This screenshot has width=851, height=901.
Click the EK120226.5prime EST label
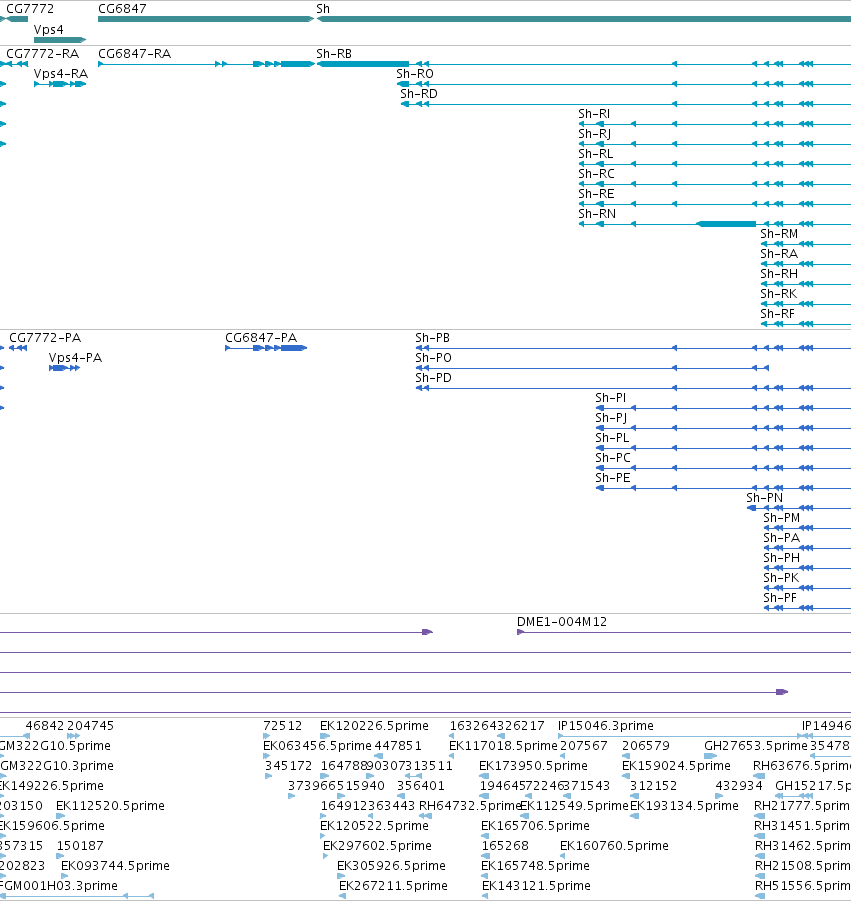(x=374, y=726)
